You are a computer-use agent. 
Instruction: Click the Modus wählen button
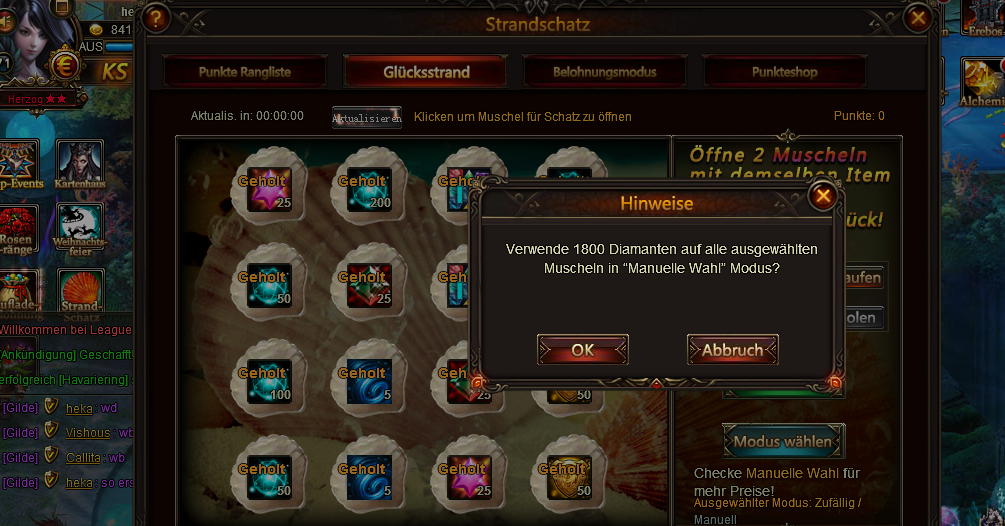pos(783,441)
